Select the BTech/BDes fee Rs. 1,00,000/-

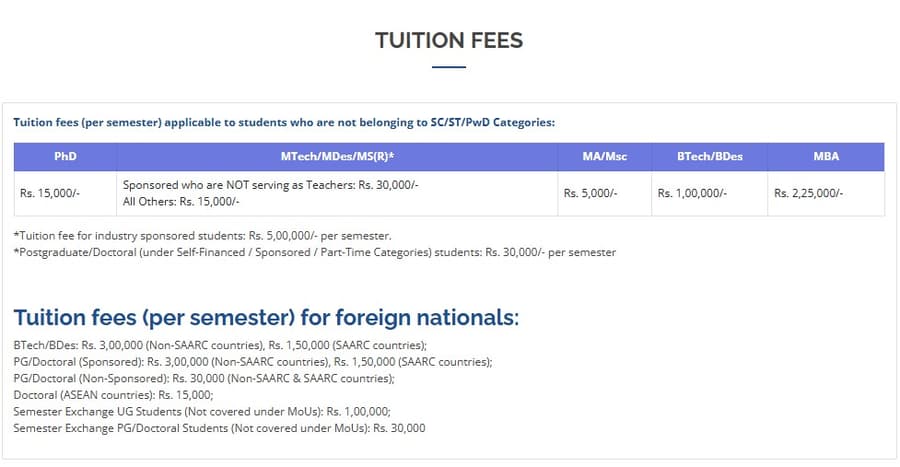click(x=692, y=193)
